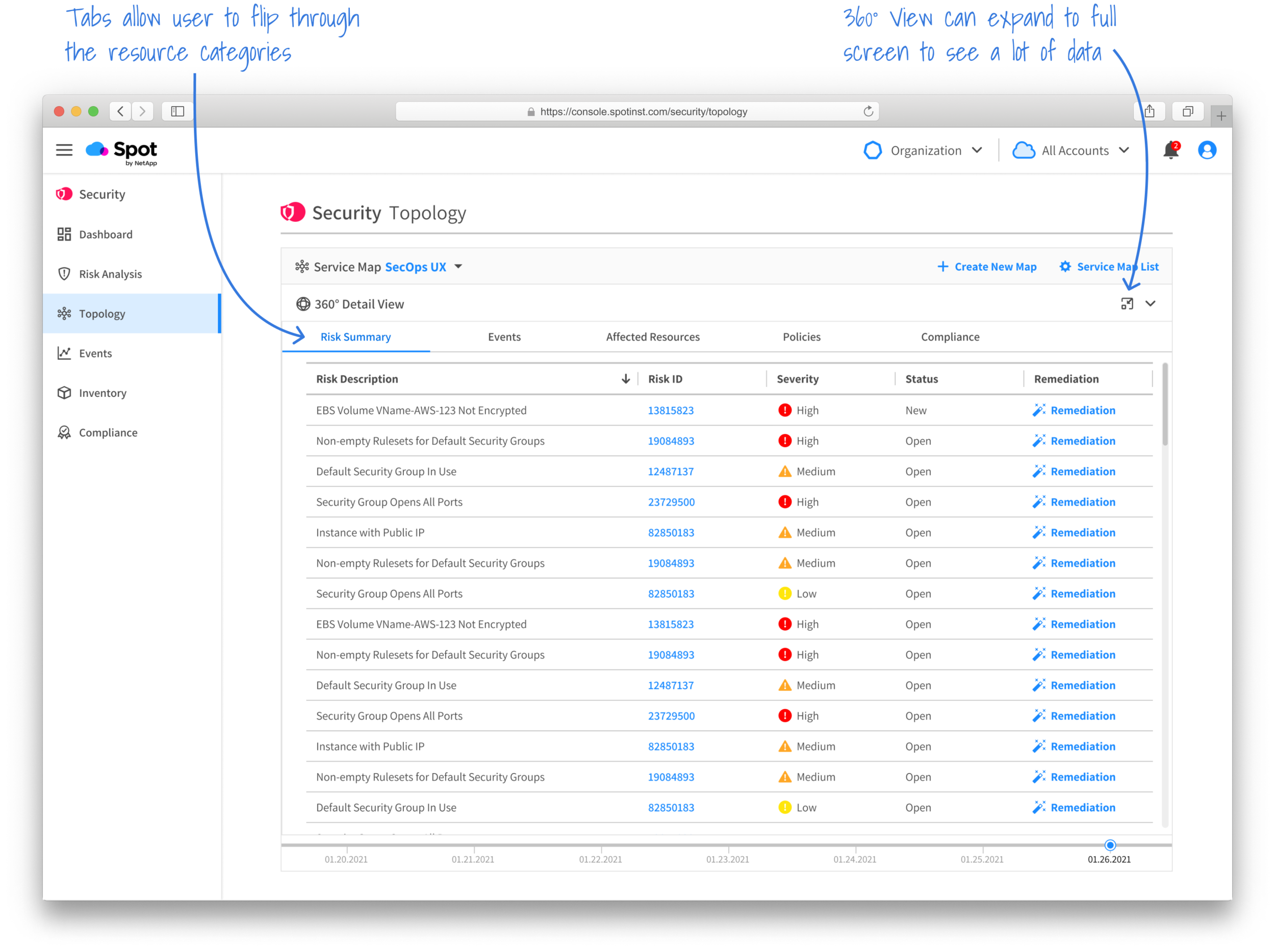Open the hamburger navigation menu

point(64,150)
